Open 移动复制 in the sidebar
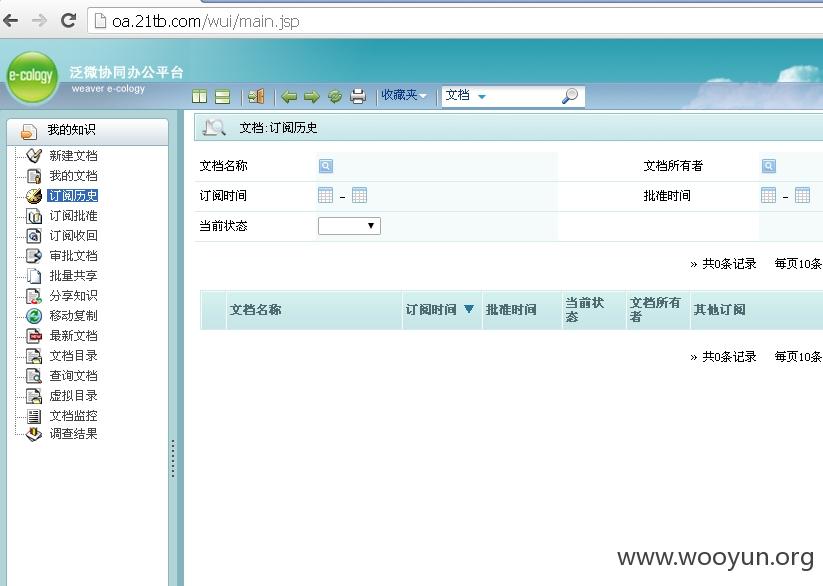Viewport: 823px width, 586px height. coord(73,316)
